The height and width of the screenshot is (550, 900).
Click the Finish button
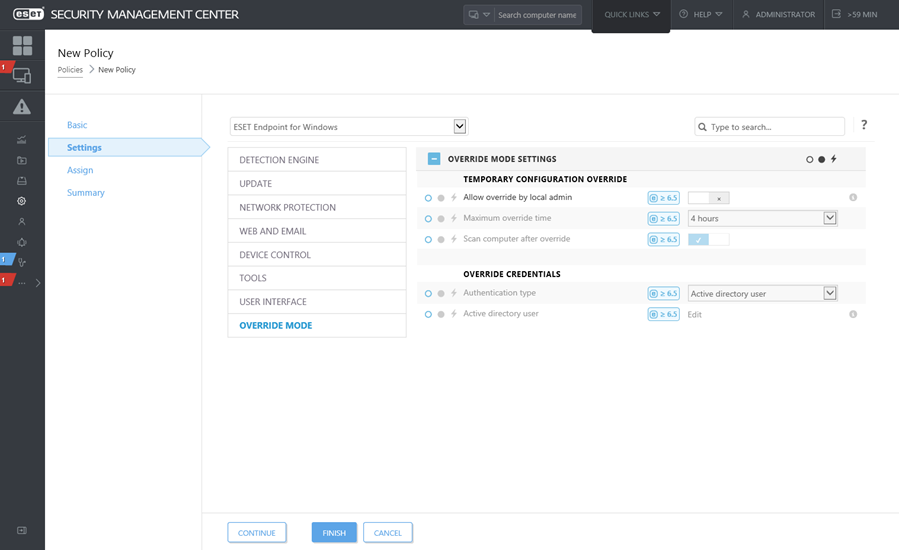(x=334, y=533)
